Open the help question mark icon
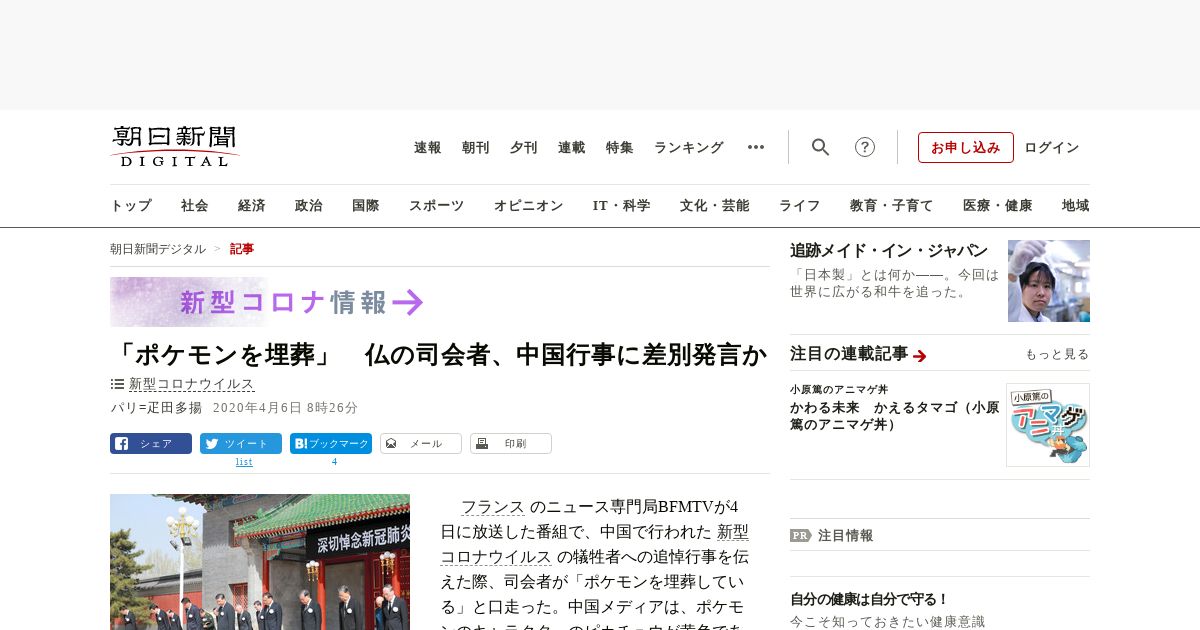The height and width of the screenshot is (630, 1200). [865, 147]
